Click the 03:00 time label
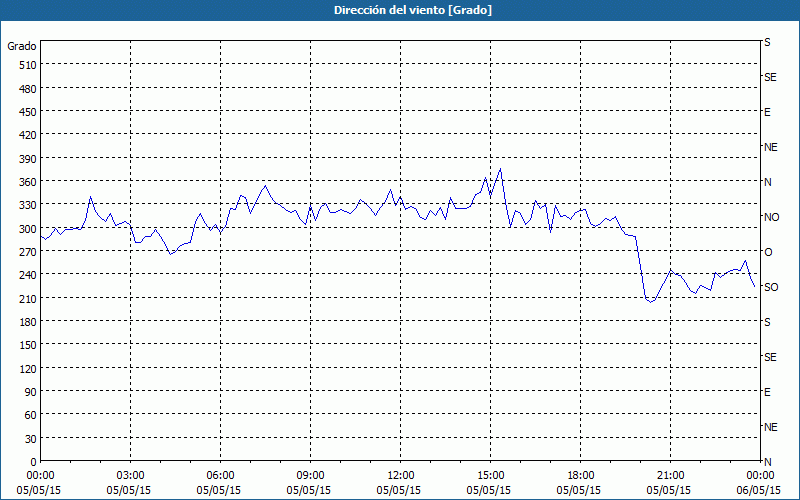800x500 pixels. pyautogui.click(x=131, y=476)
